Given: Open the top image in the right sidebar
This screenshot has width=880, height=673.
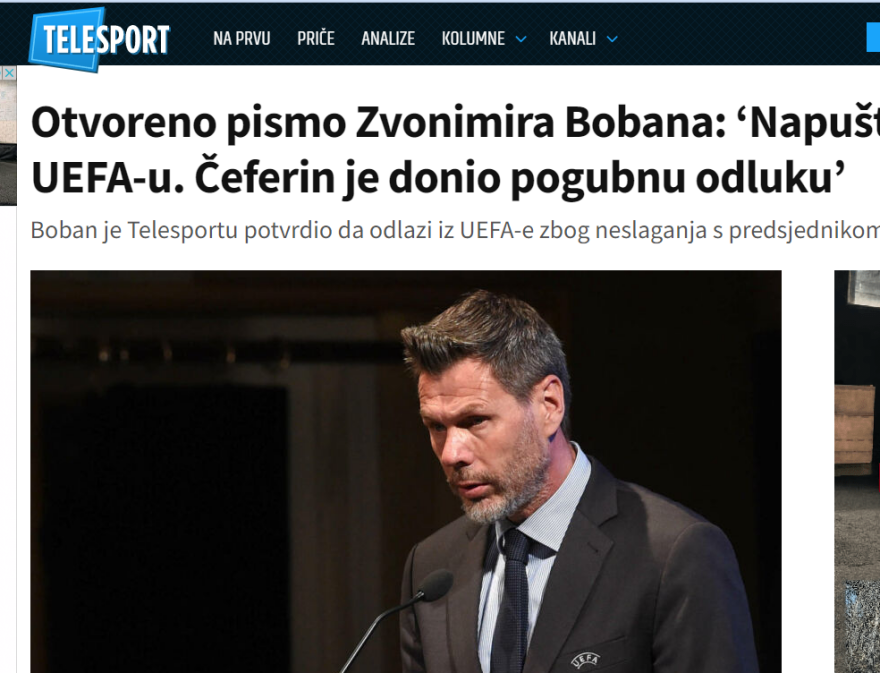Looking at the screenshot, I should (x=865, y=289).
